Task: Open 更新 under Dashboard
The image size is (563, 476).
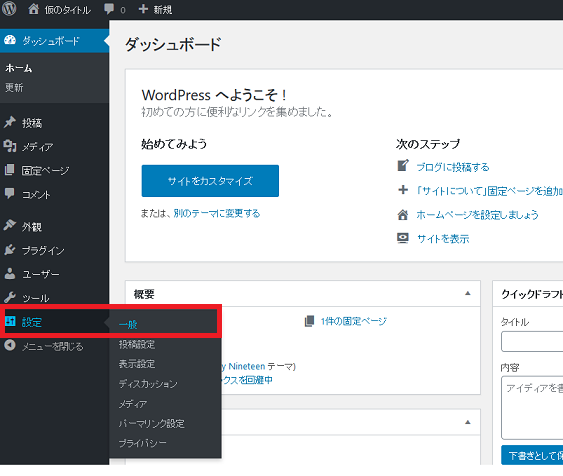Action: click(x=14, y=87)
